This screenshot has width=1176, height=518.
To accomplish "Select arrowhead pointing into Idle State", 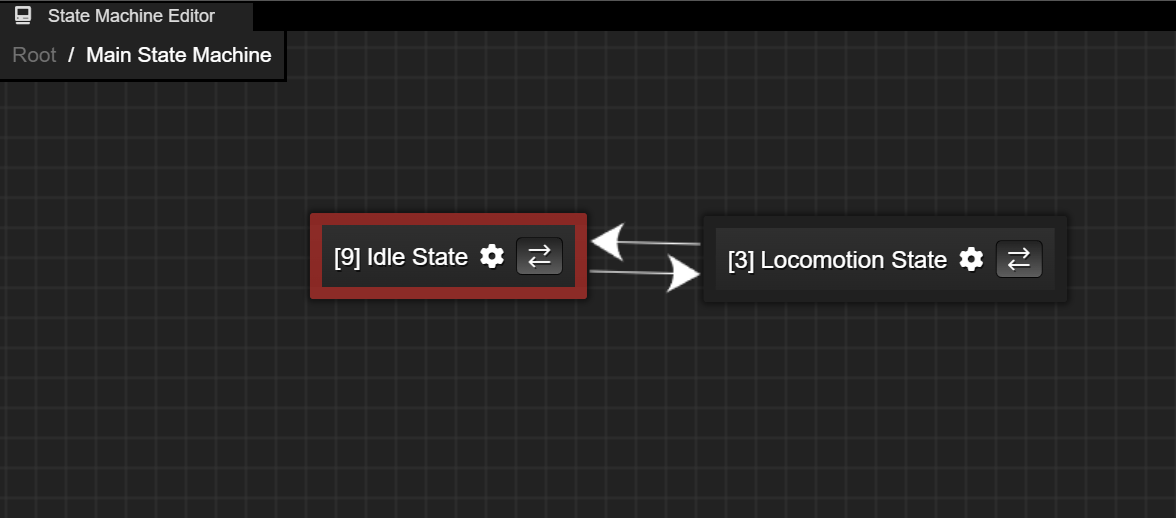I will point(608,241).
